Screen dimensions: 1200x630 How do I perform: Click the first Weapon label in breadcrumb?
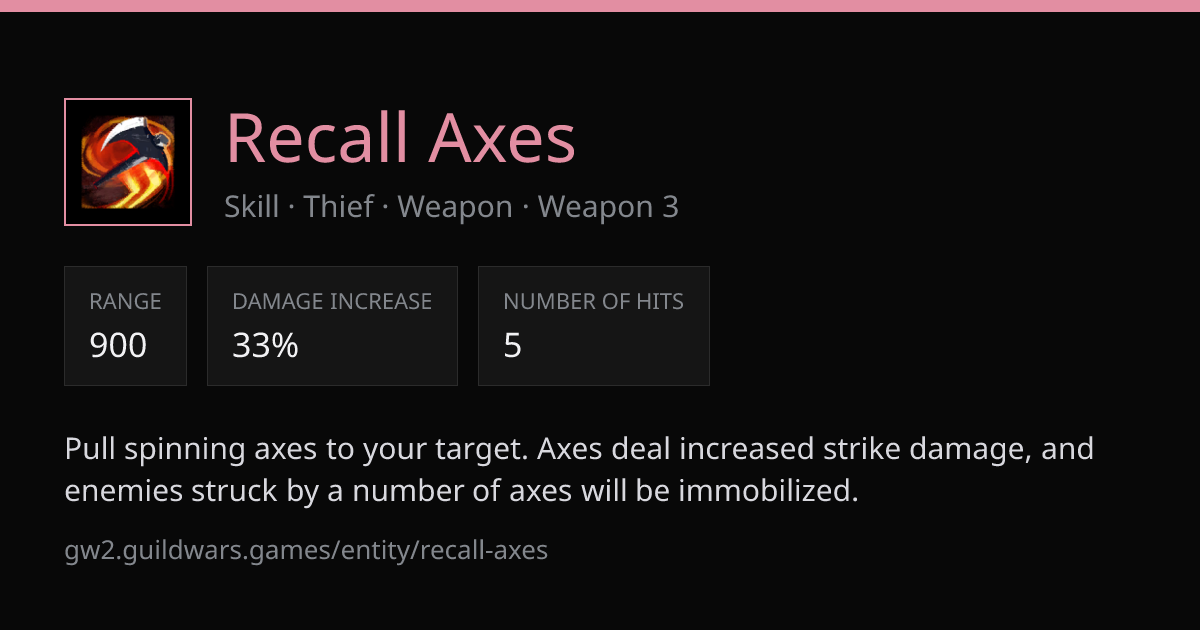[455, 207]
